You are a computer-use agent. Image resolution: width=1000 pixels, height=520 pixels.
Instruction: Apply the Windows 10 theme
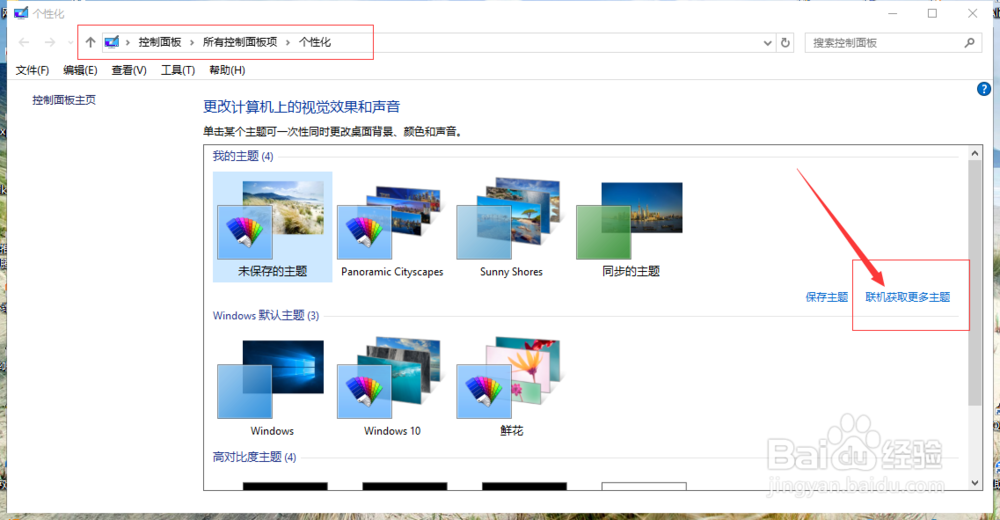click(x=392, y=386)
